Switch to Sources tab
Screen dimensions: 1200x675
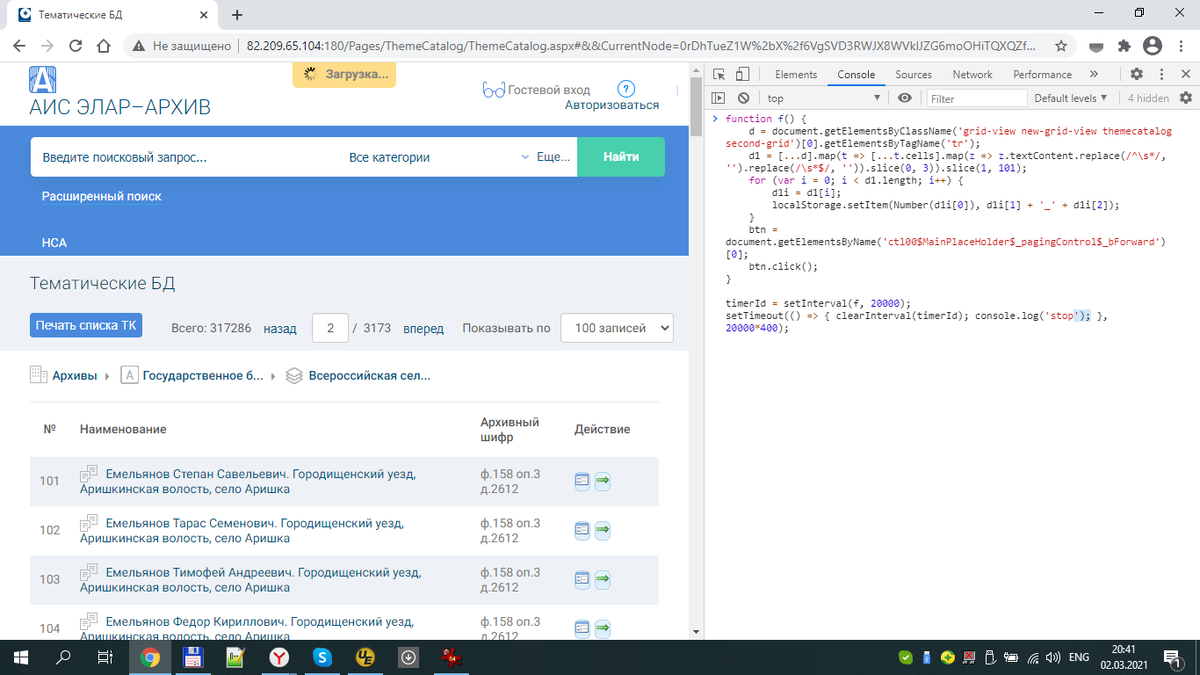click(x=913, y=74)
